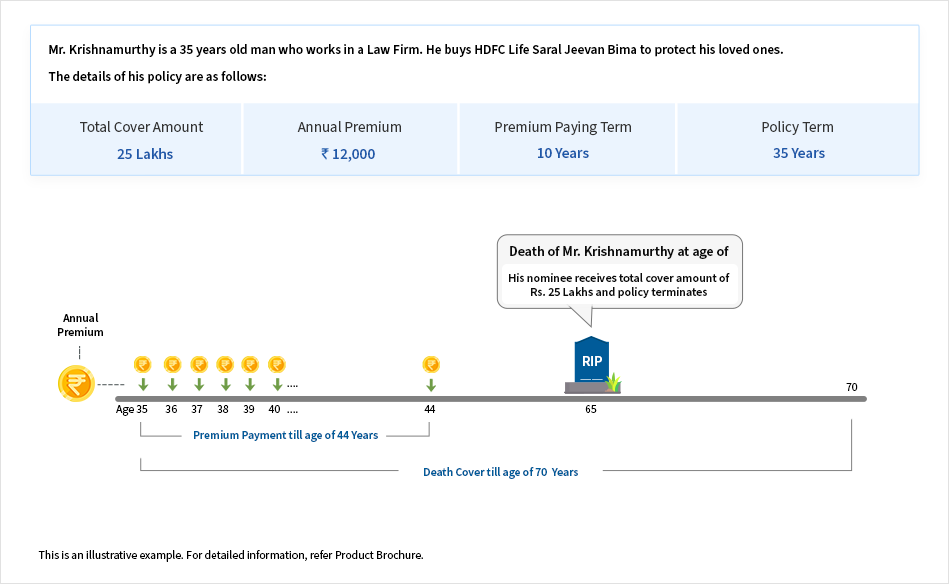The image size is (949, 584).
Task: Click the rupee coin above age 37
Action: 199,364
